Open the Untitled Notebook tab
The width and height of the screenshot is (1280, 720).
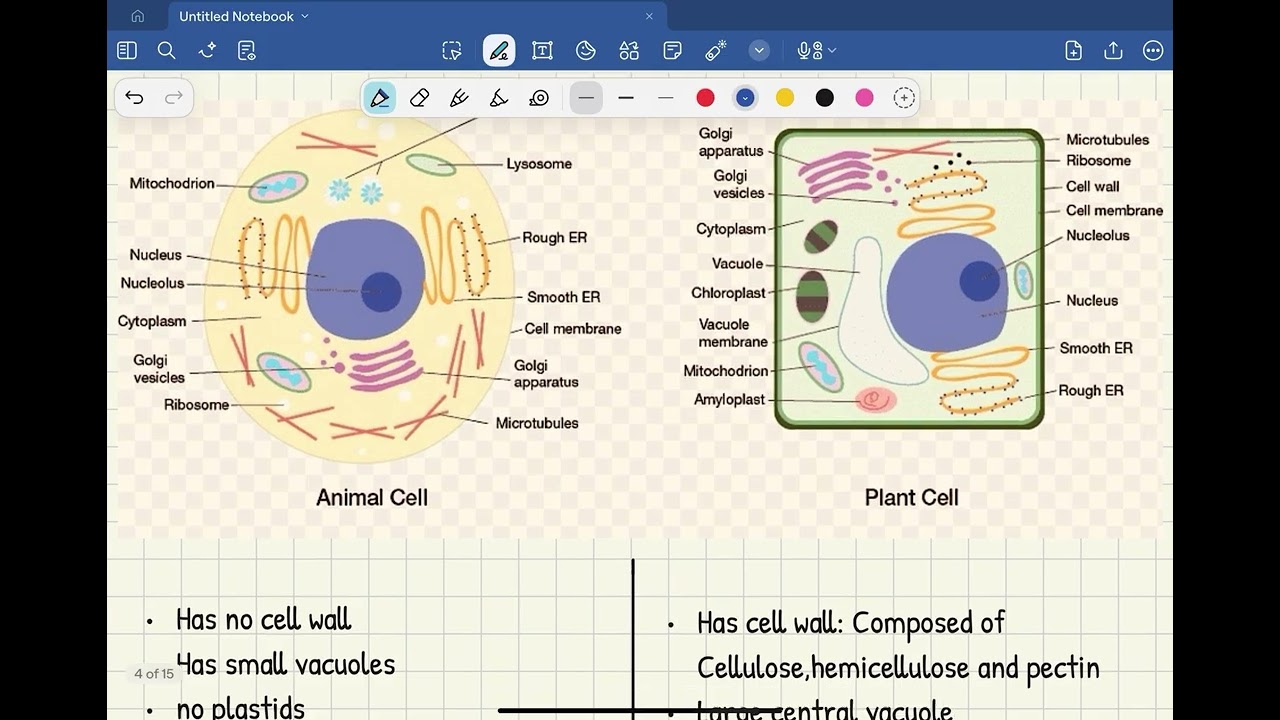[417, 16]
